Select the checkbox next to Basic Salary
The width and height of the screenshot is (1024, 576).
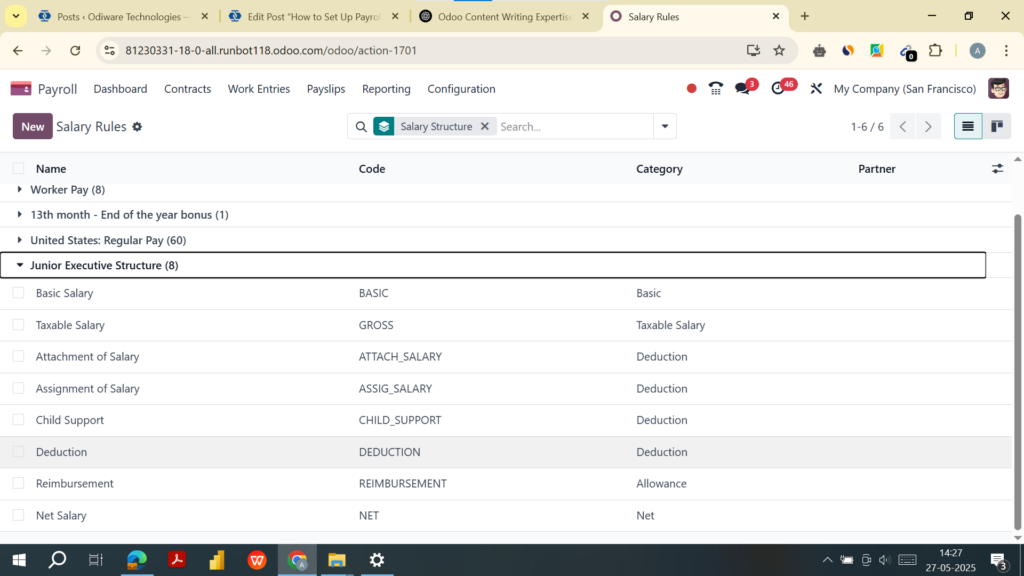coord(18,293)
